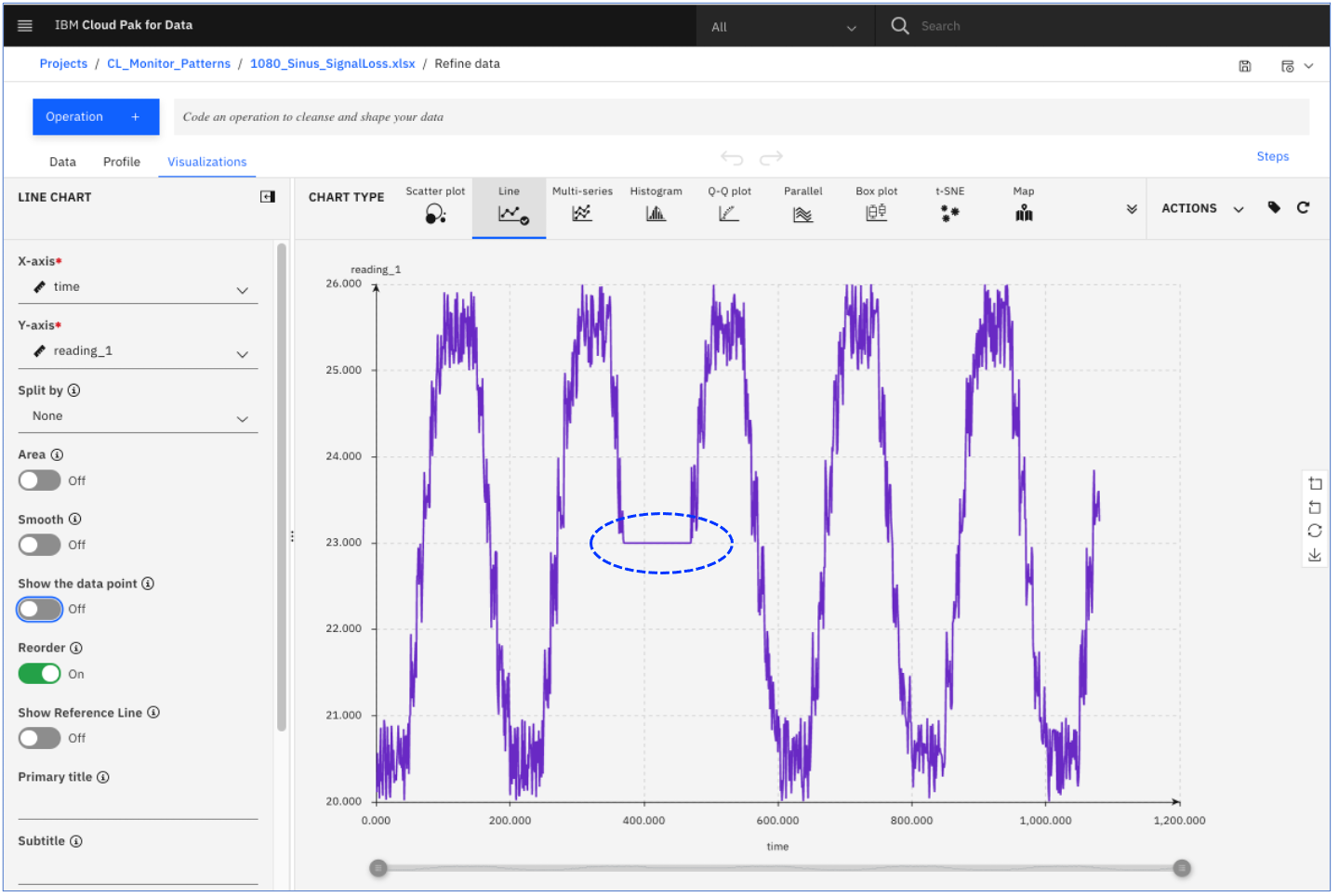Expand the chevron next to jobs icon
Viewport: 1339px width, 896px height.
[1308, 66]
